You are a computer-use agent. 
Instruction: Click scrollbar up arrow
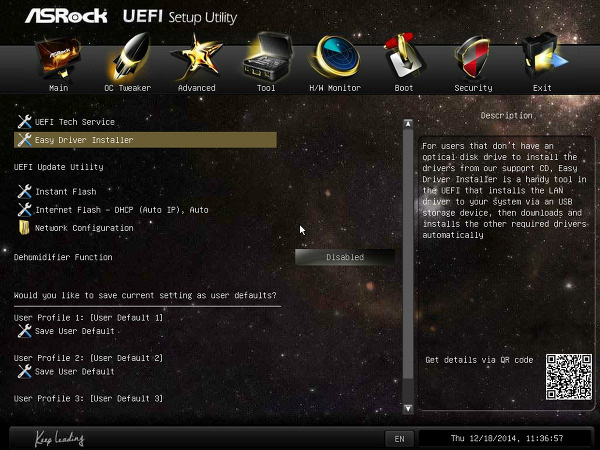pos(408,124)
